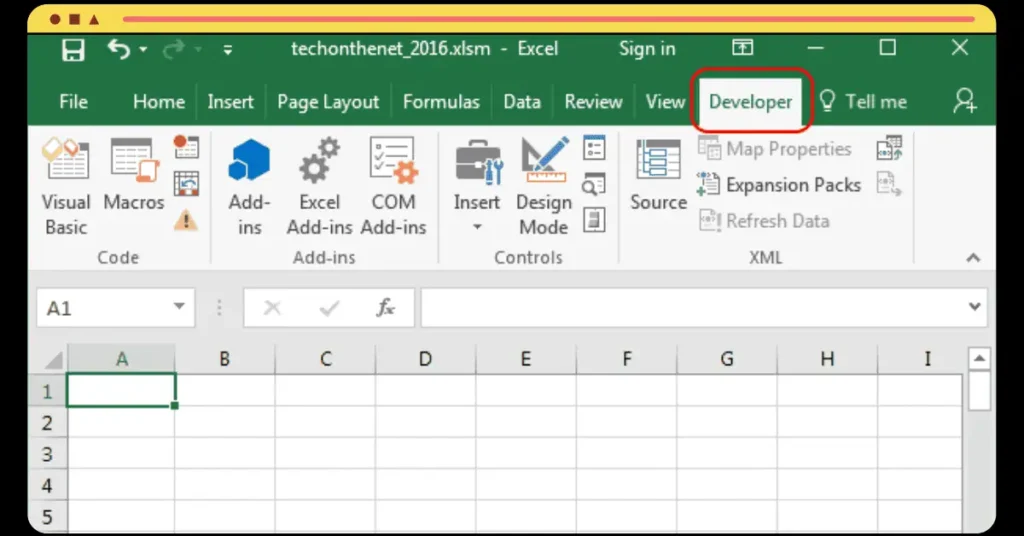Click the Select All corner triangle
Viewport: 1024px width, 536px height.
click(x=52, y=360)
